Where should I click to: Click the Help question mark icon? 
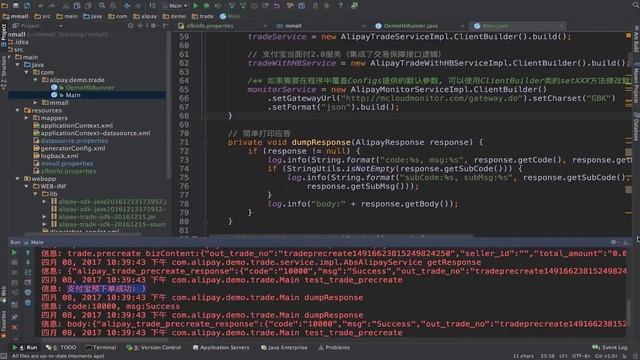click(340, 6)
